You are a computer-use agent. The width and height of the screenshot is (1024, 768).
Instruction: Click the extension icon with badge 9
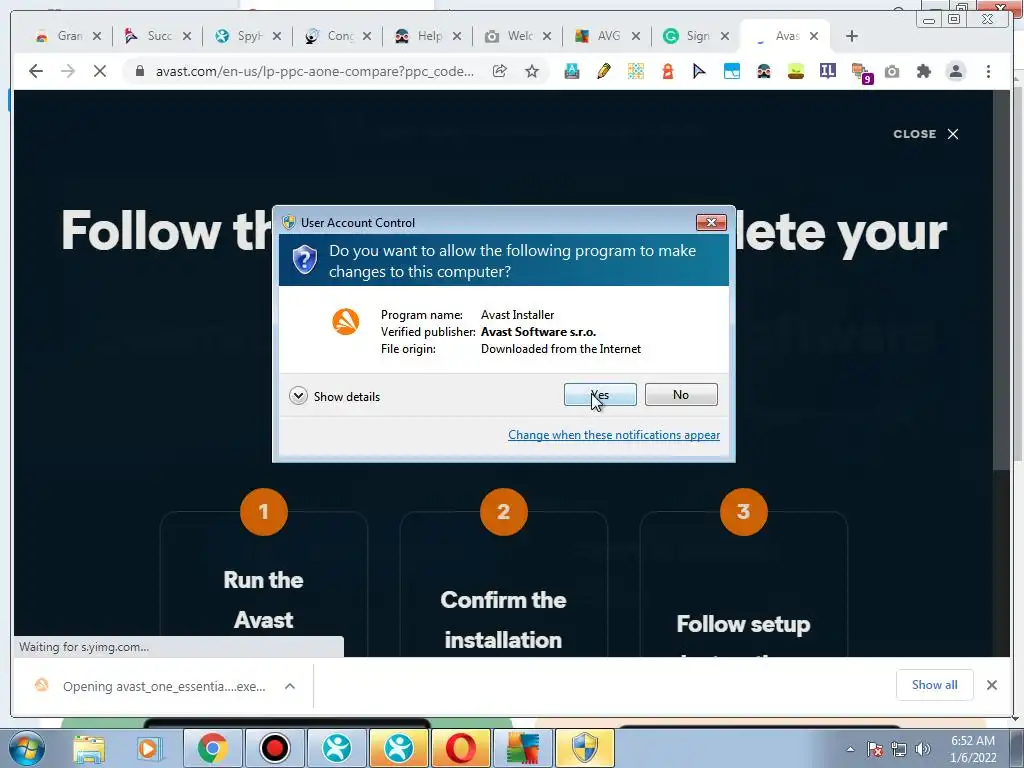click(x=861, y=72)
